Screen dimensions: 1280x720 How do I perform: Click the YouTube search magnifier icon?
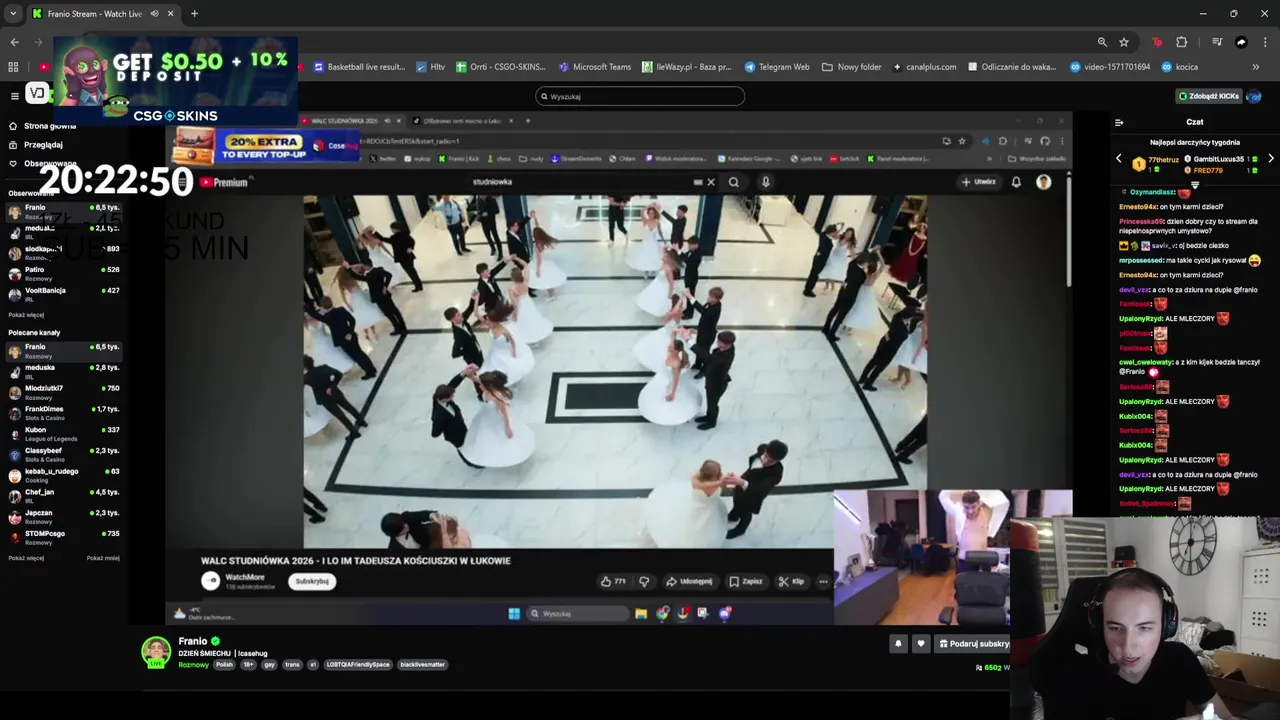coord(734,182)
